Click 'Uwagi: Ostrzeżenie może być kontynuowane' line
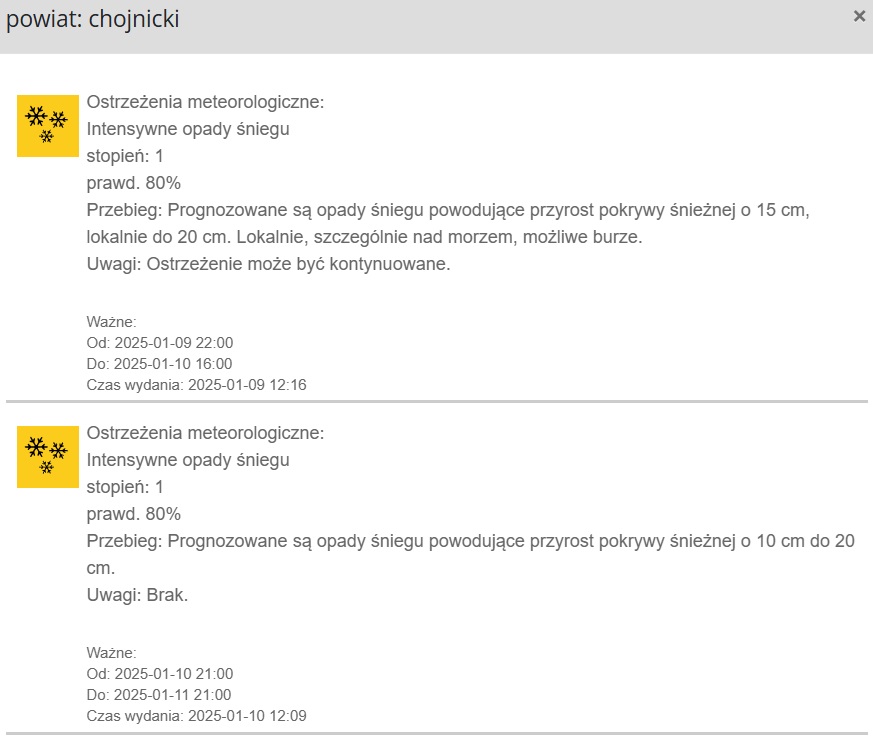The height and width of the screenshot is (738, 873). pos(268,264)
